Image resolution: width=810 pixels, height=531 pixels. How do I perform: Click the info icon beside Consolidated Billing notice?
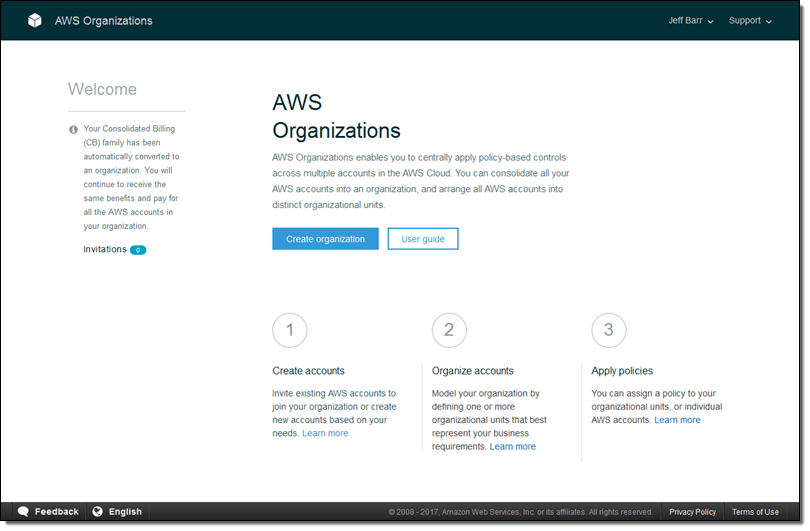point(73,129)
